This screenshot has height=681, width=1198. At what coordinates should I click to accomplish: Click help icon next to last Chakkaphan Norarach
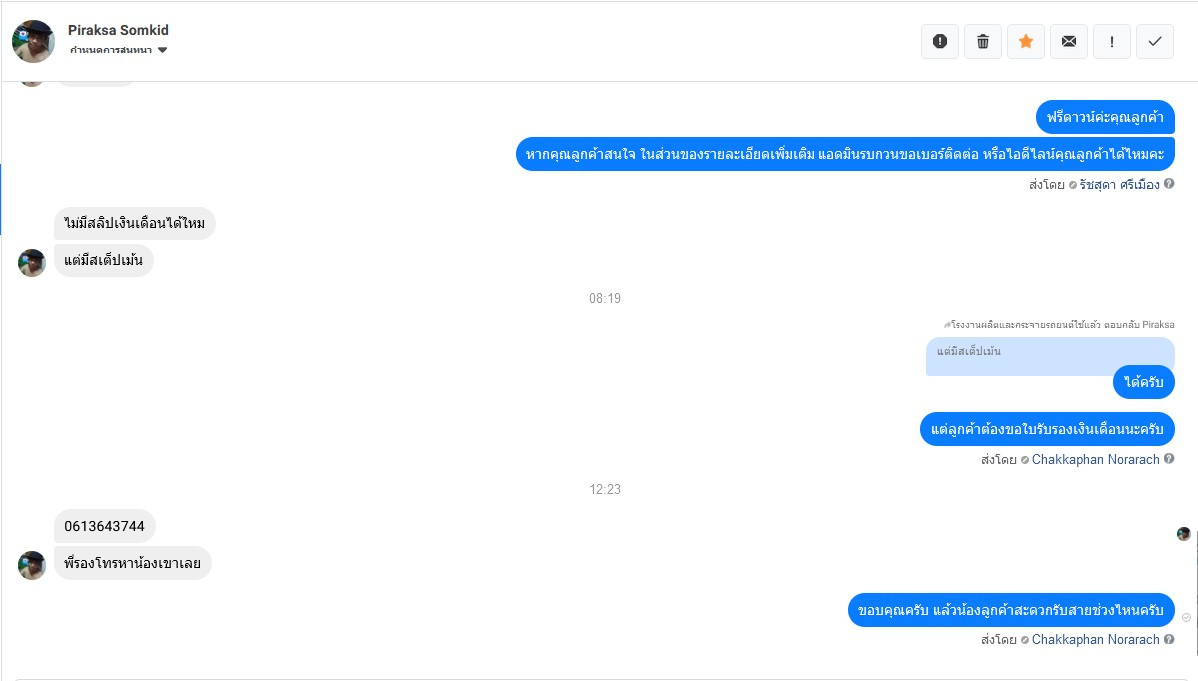pyautogui.click(x=1169, y=639)
